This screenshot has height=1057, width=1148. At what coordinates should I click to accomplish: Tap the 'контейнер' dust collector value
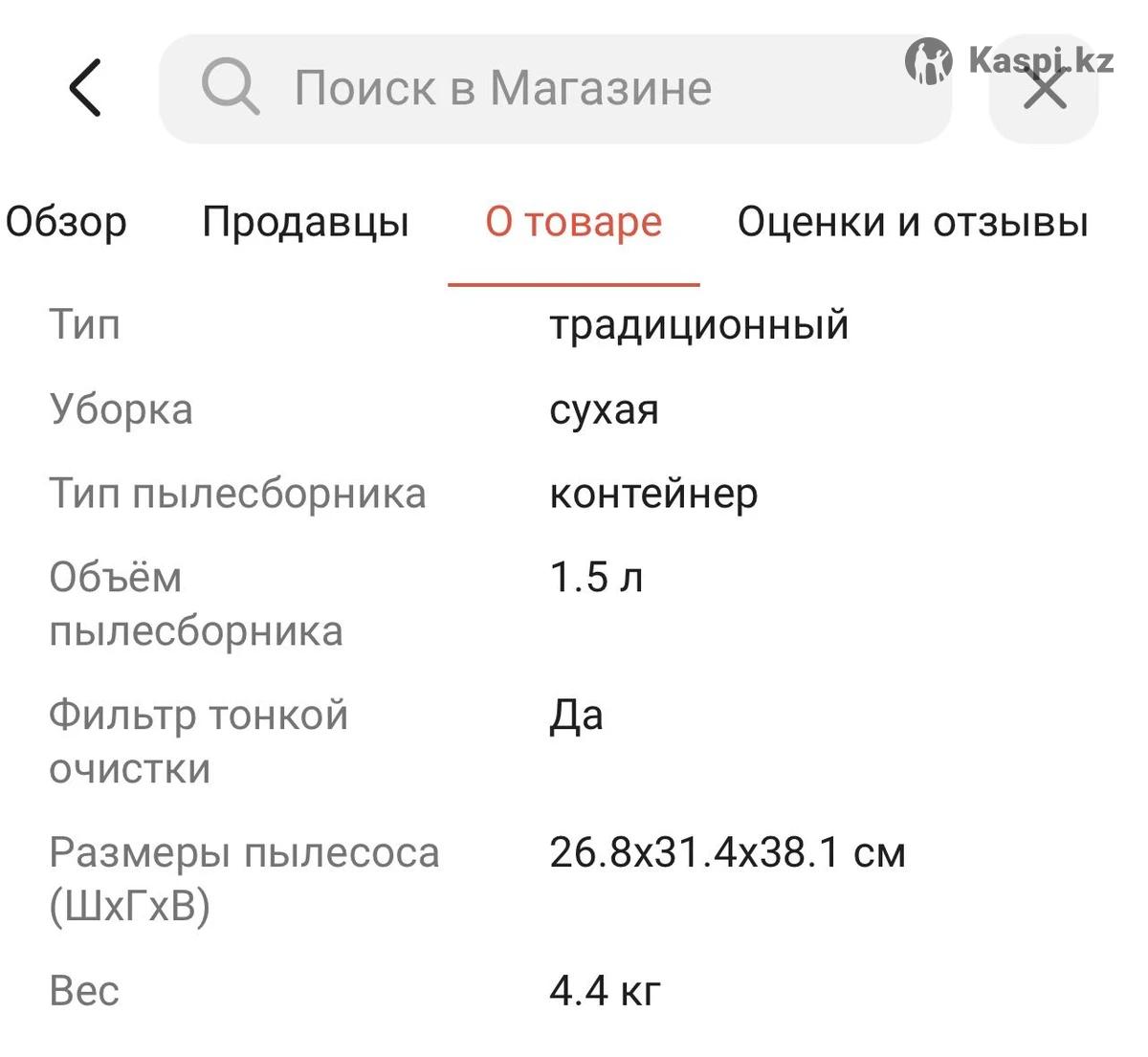pyautogui.click(x=654, y=494)
